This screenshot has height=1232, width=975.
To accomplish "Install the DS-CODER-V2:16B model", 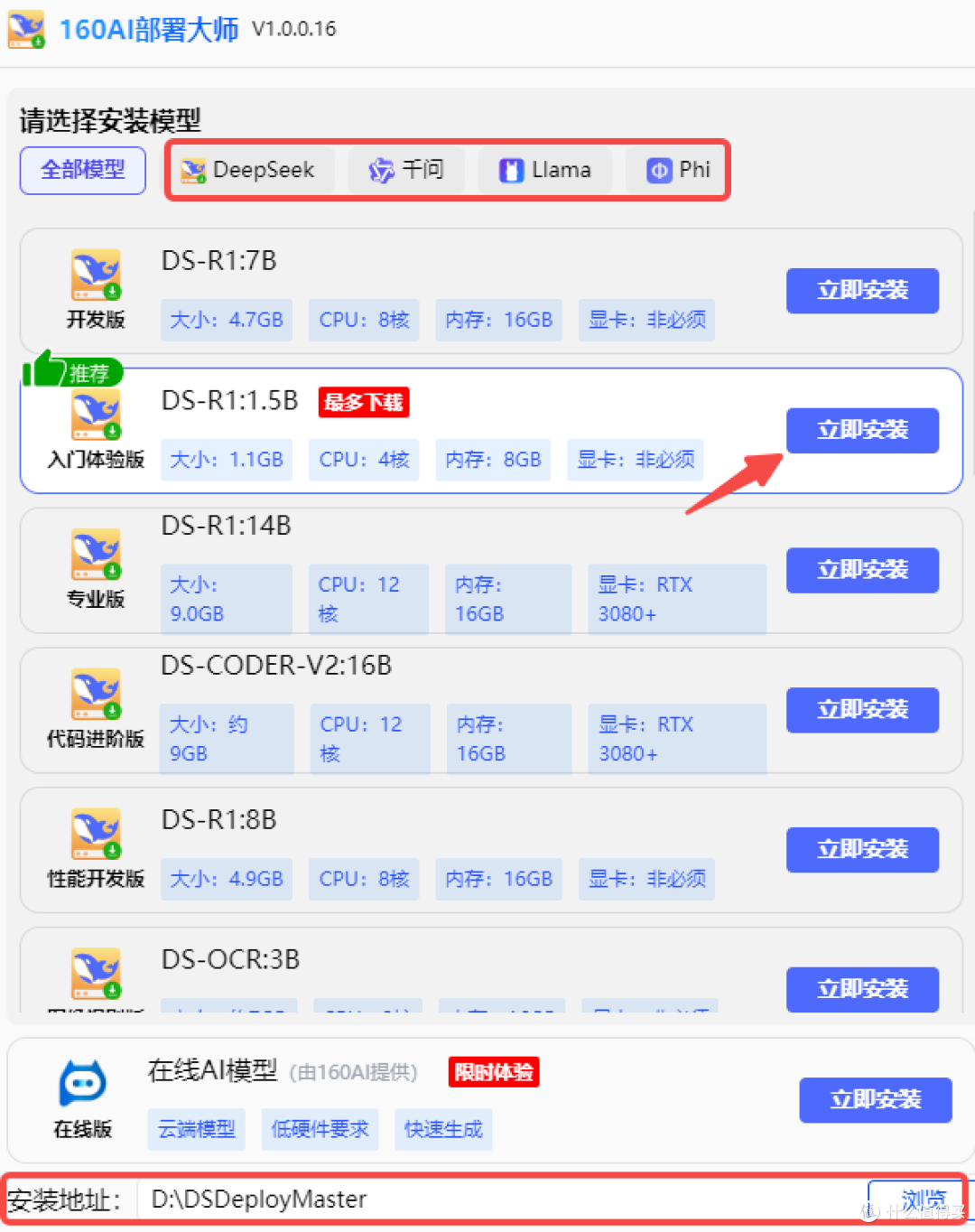I will pos(862,711).
